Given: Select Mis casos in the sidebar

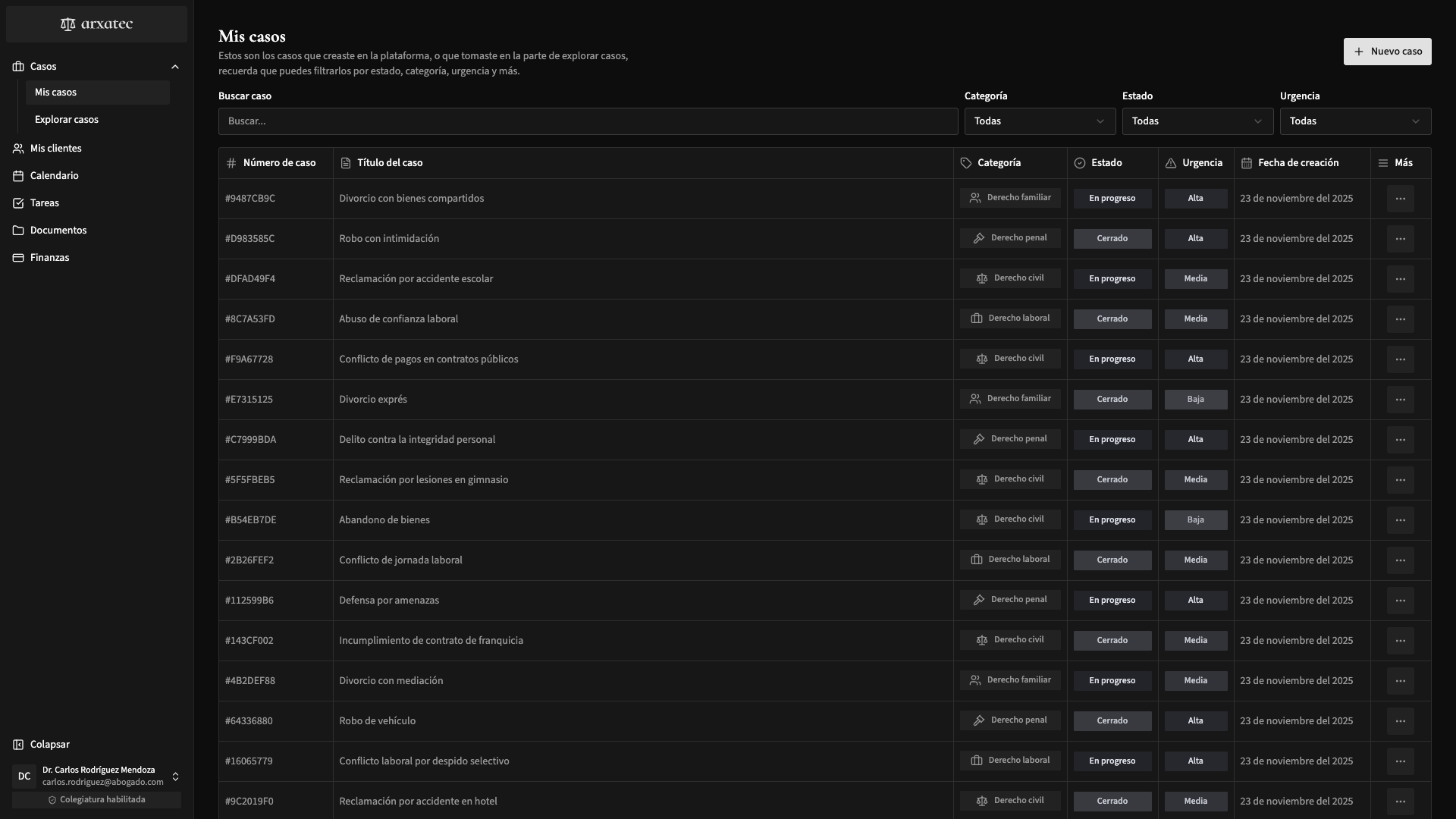Looking at the screenshot, I should (56, 92).
